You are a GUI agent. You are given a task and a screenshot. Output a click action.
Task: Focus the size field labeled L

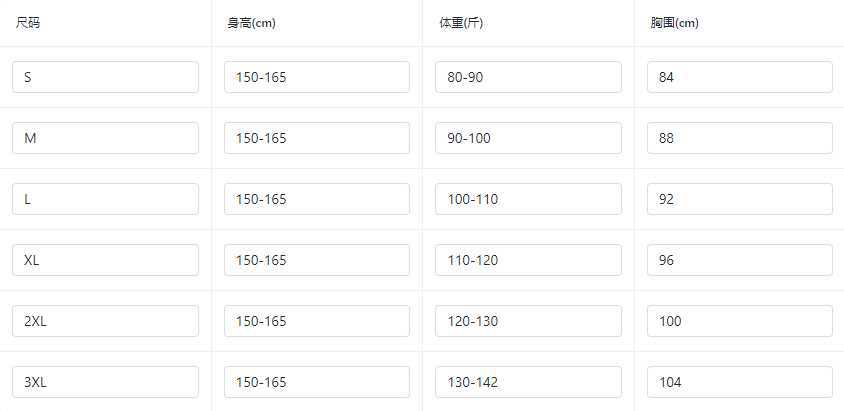tap(105, 199)
